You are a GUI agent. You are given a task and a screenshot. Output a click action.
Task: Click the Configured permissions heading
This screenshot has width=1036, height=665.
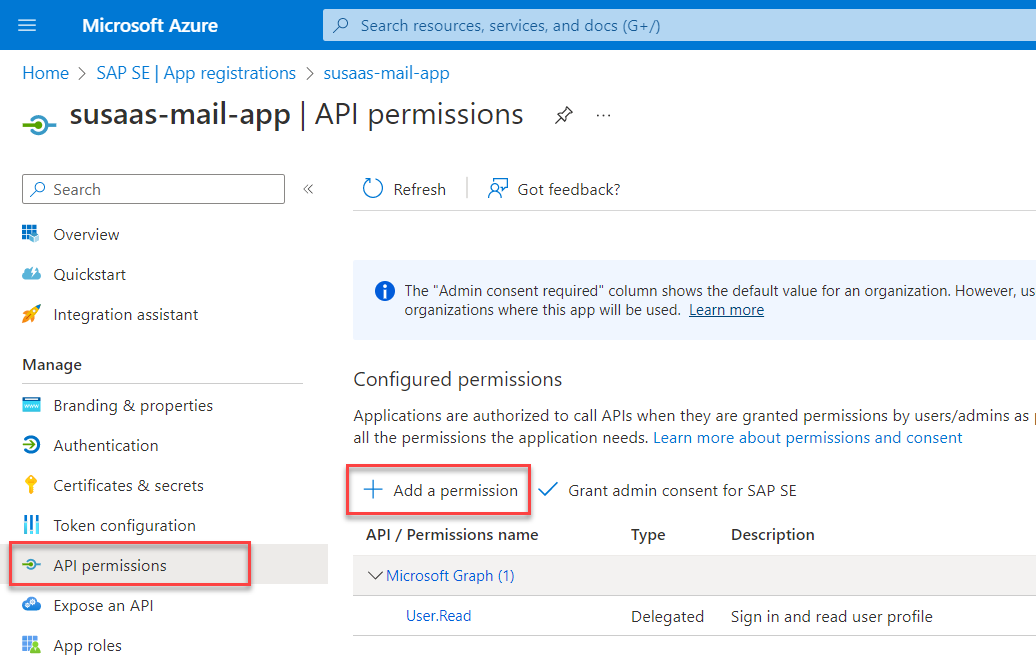pyautogui.click(x=457, y=379)
